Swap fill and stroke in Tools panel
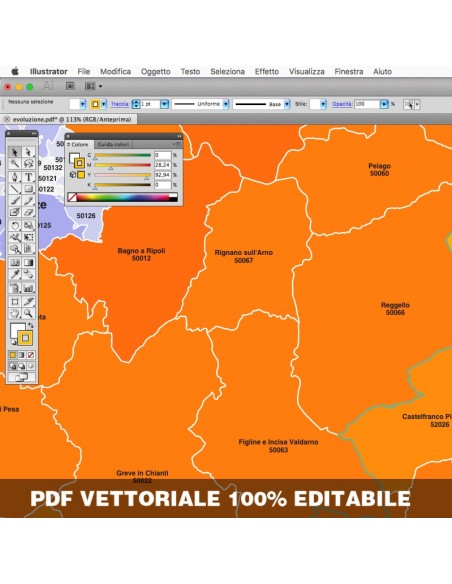 click(x=31, y=326)
